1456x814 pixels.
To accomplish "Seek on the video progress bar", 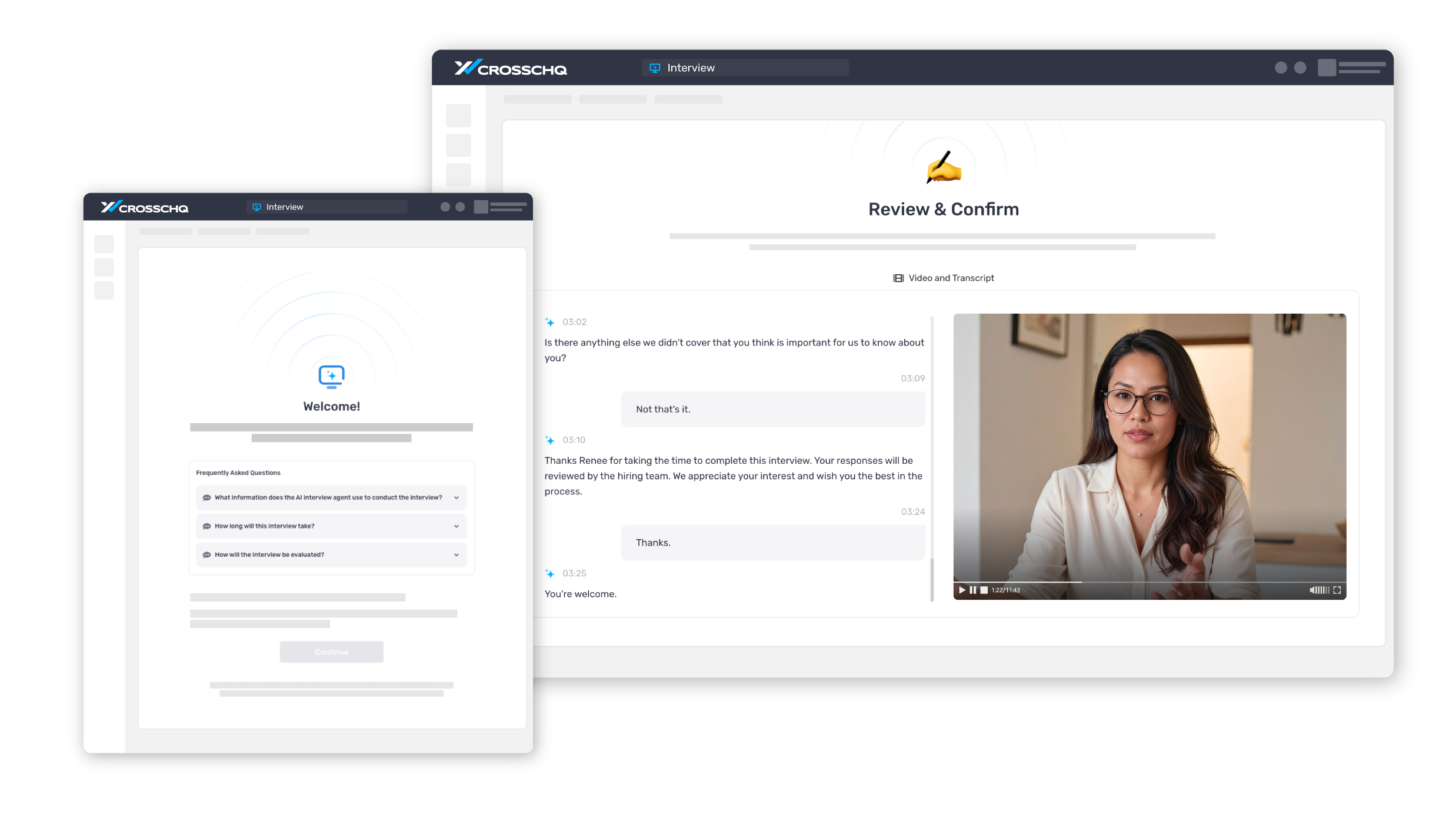I will pyautogui.click(x=1149, y=582).
